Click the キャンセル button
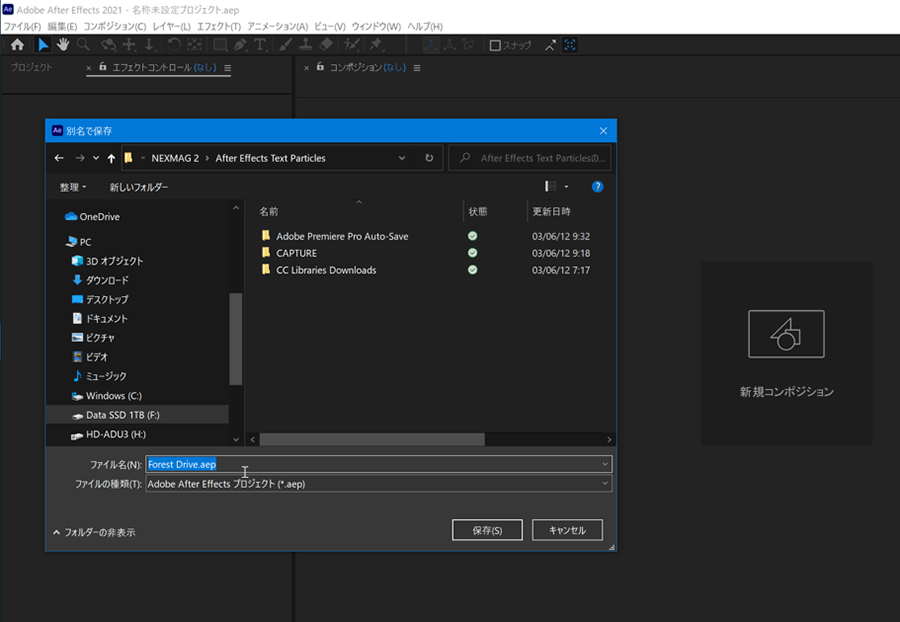Screen dimensions: 900x622 coord(567,530)
